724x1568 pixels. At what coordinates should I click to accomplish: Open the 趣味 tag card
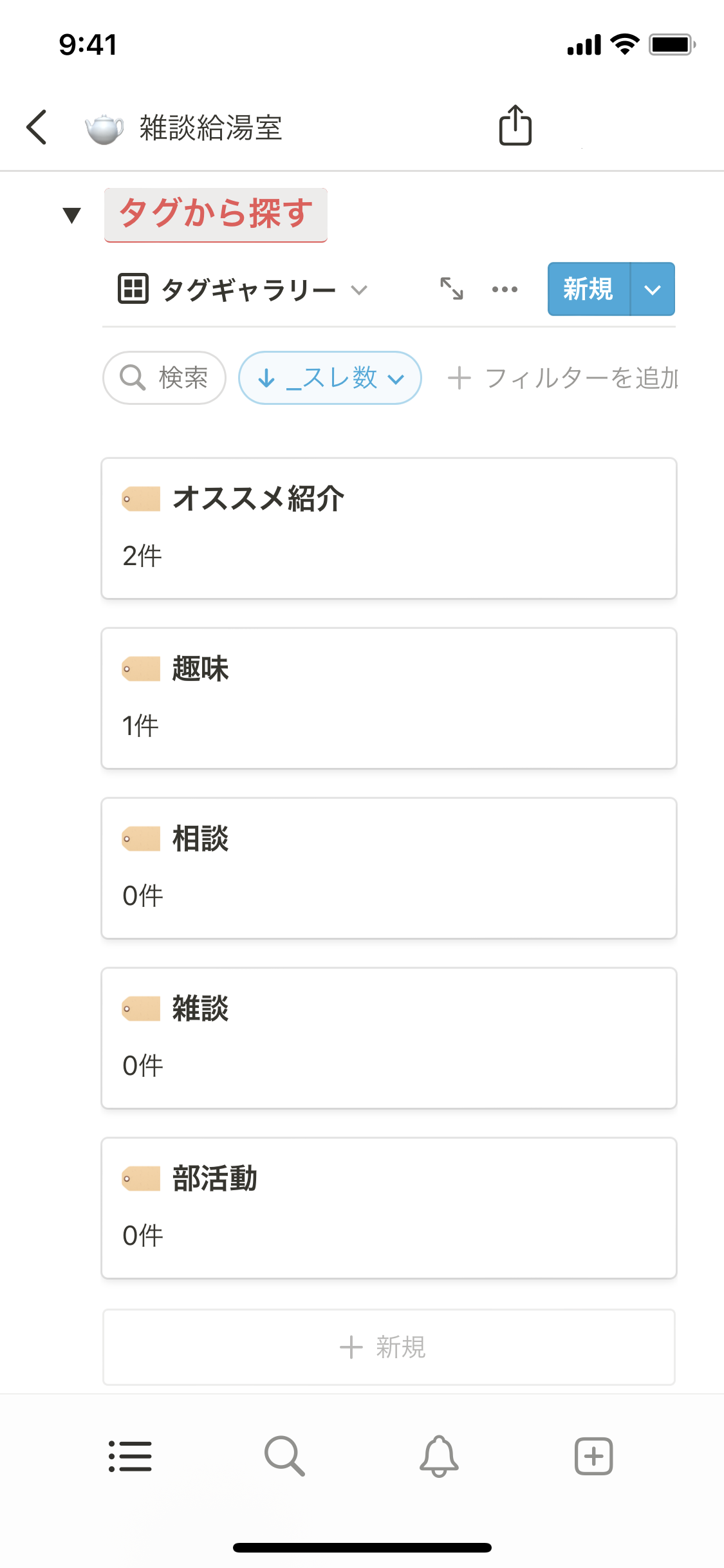(x=389, y=698)
